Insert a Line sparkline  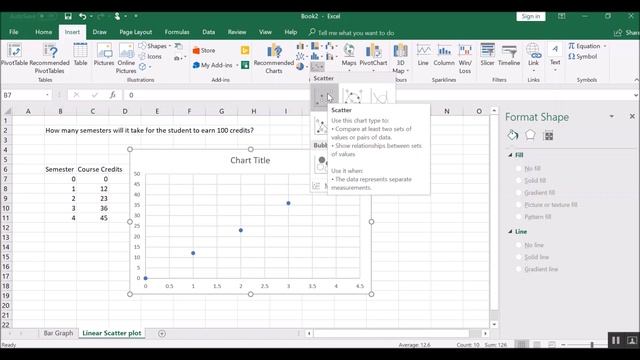[x=423, y=55]
